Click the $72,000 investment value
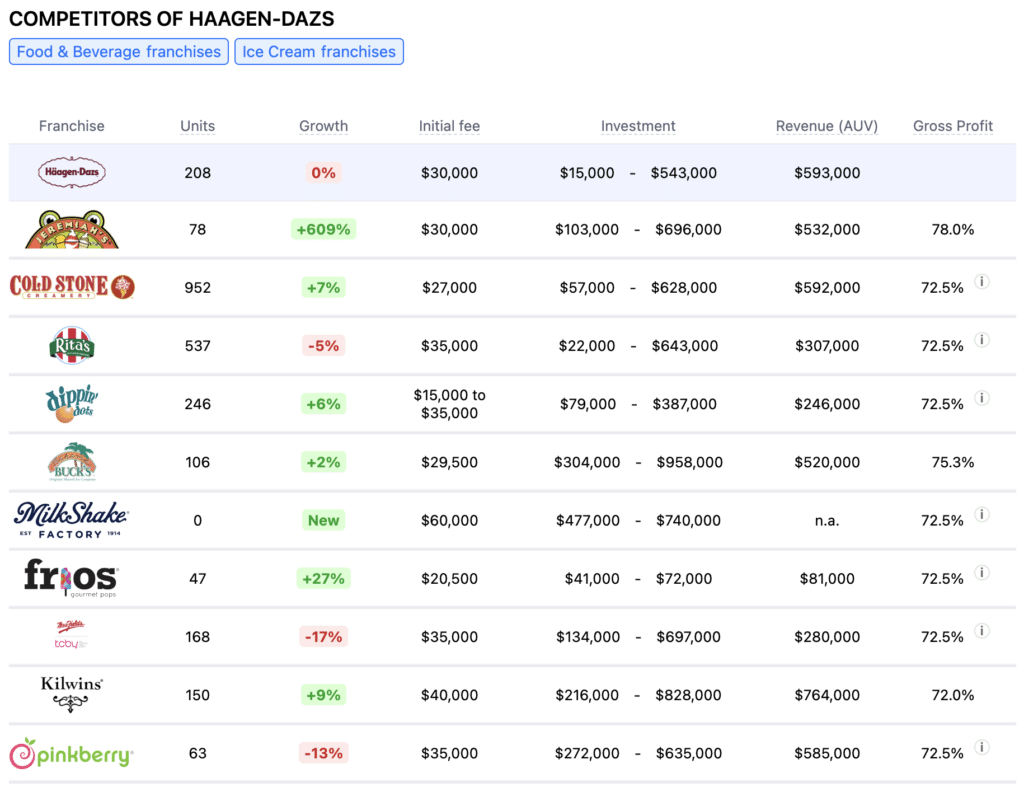Viewport: 1024px width, 797px height. [684, 578]
